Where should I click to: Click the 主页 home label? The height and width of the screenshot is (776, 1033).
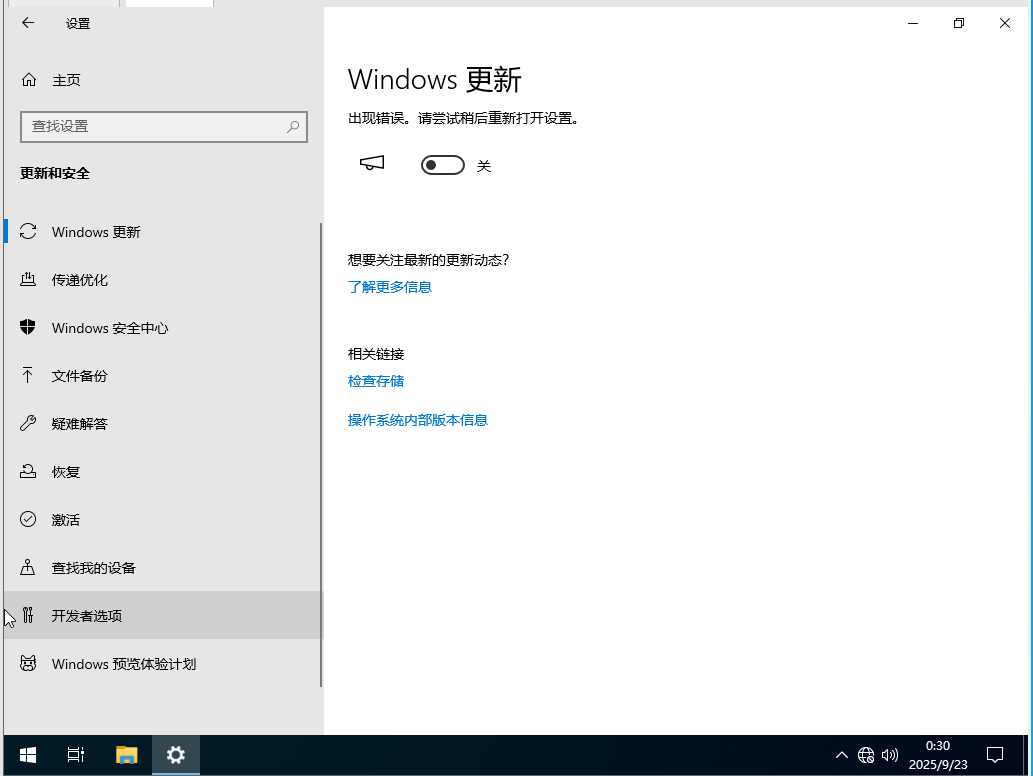(x=67, y=80)
